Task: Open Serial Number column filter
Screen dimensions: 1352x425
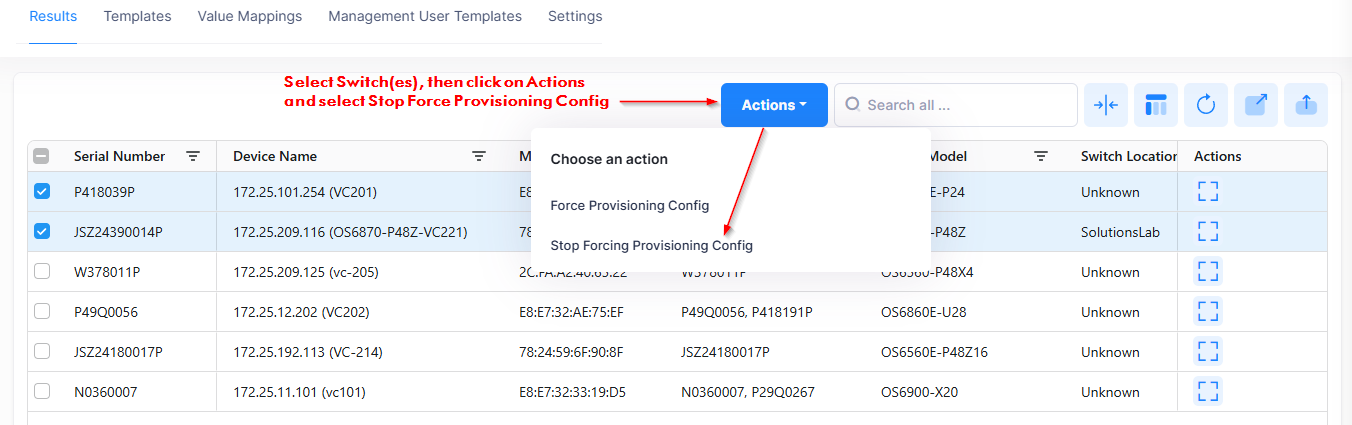Action: pos(193,156)
